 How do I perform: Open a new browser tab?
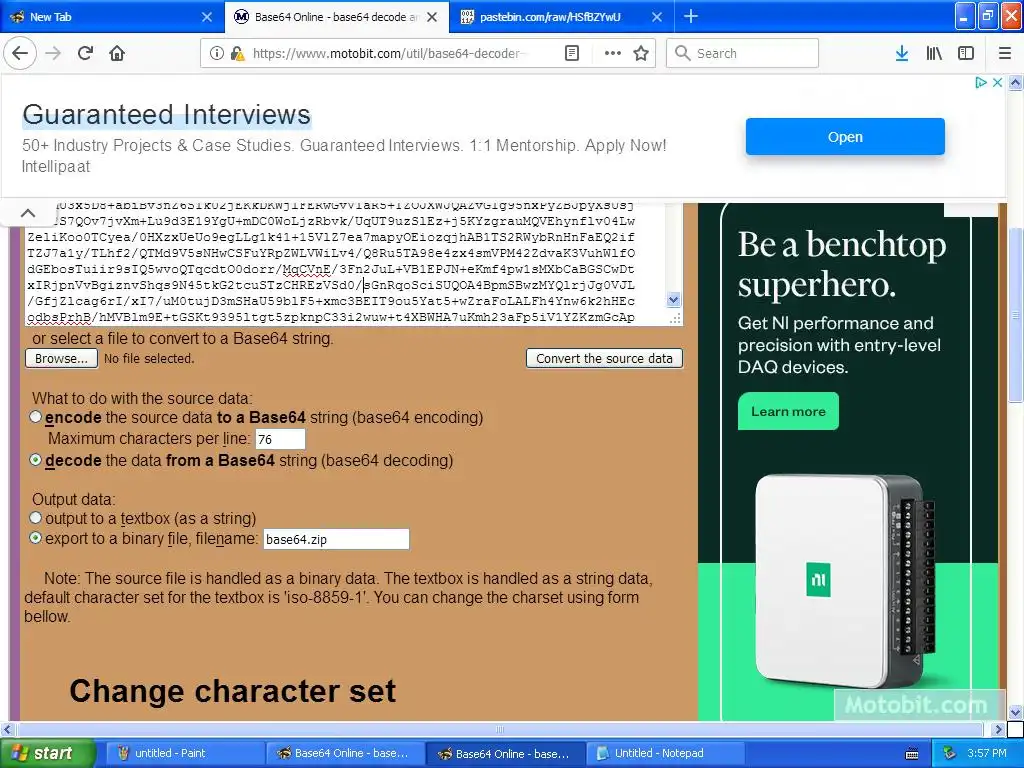(691, 17)
